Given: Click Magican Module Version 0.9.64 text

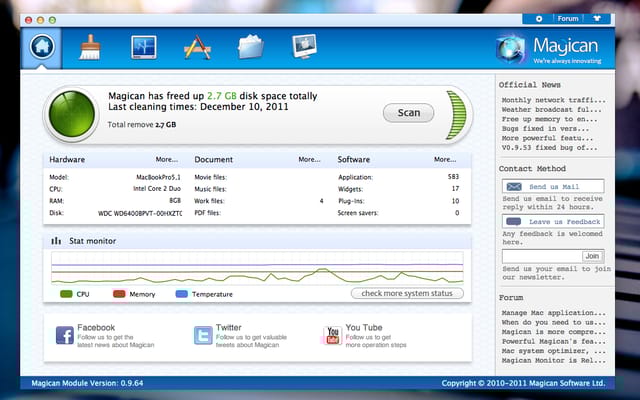Looking at the screenshot, I should [x=87, y=383].
